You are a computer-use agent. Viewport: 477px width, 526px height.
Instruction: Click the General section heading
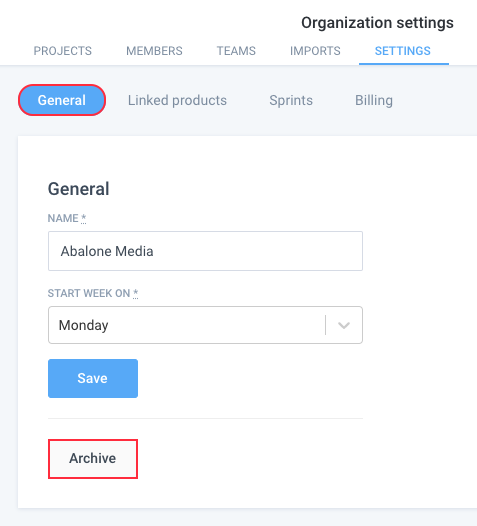click(x=78, y=189)
